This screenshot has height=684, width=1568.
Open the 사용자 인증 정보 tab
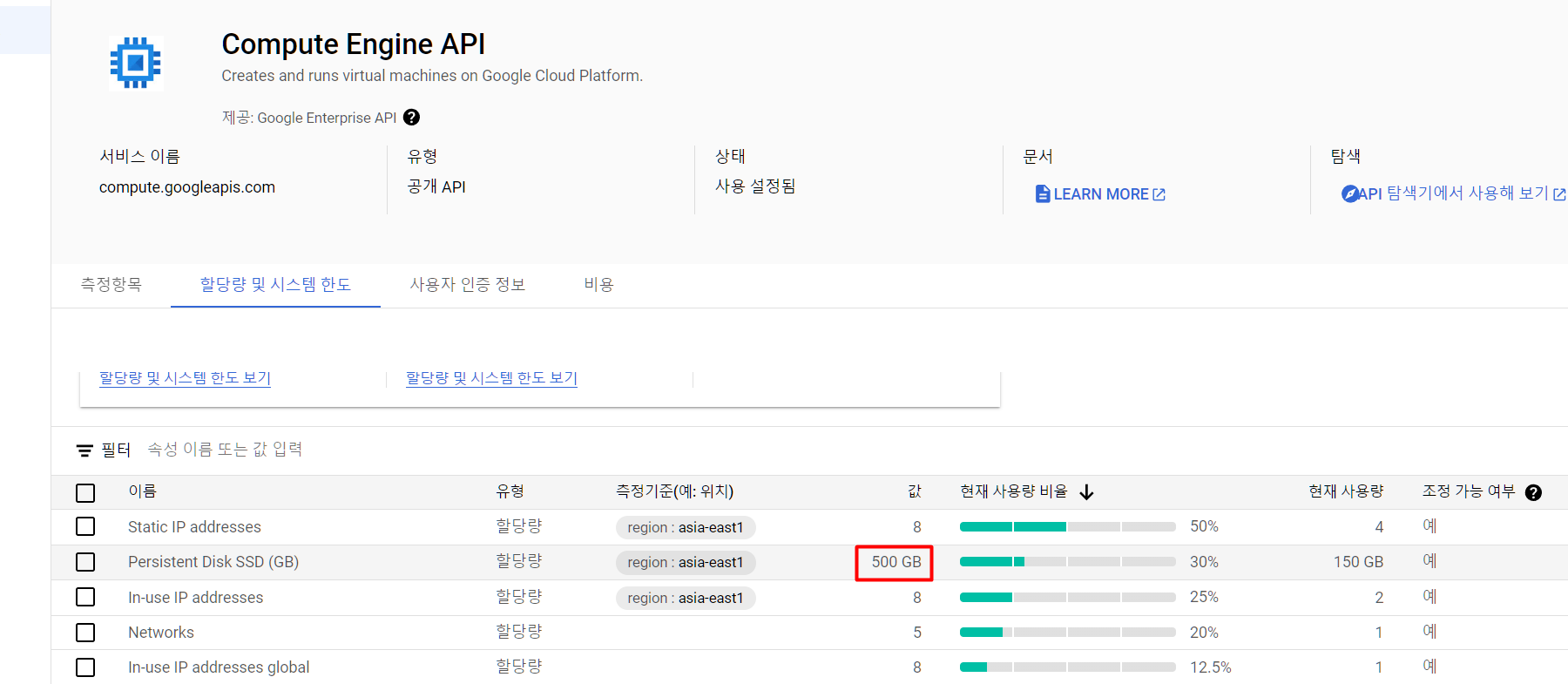pyautogui.click(x=468, y=285)
